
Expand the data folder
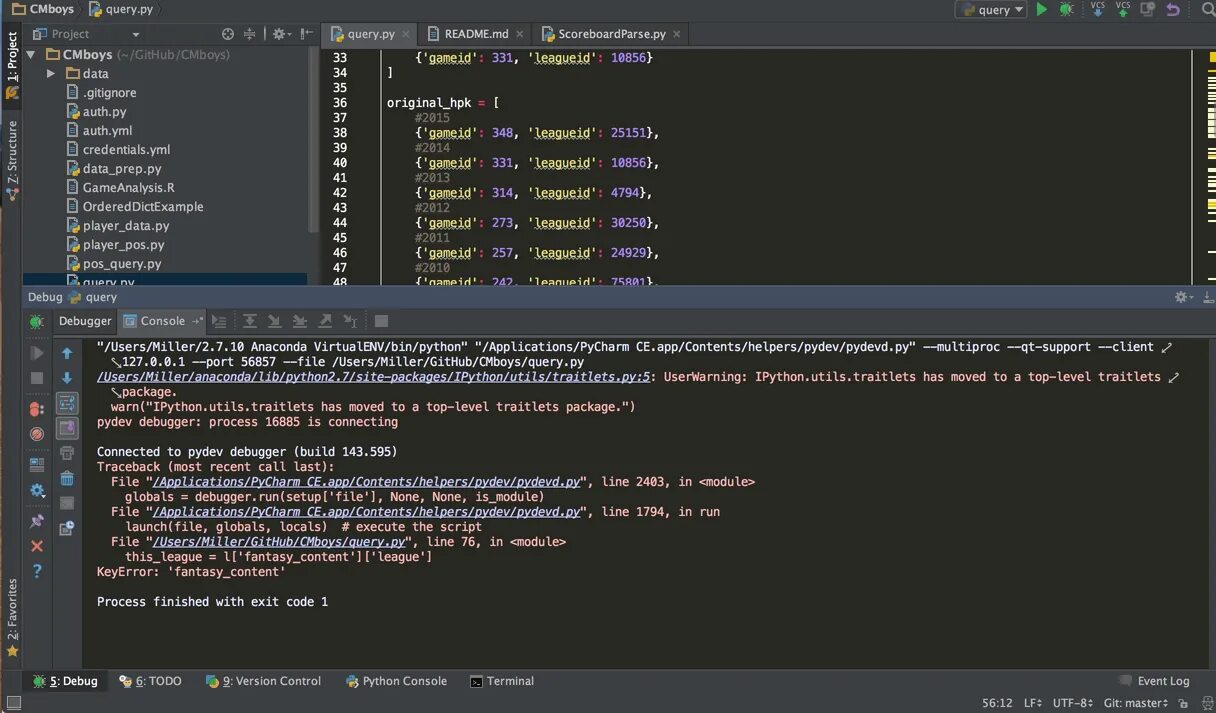(x=51, y=74)
